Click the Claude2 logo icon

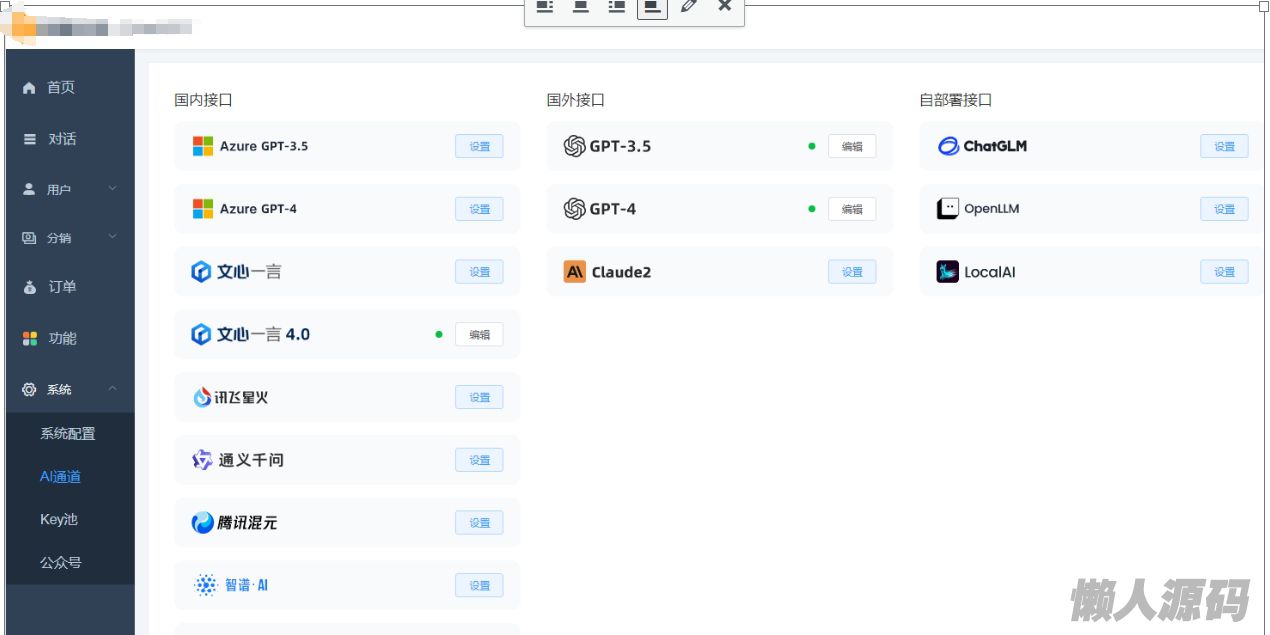pyautogui.click(x=574, y=272)
